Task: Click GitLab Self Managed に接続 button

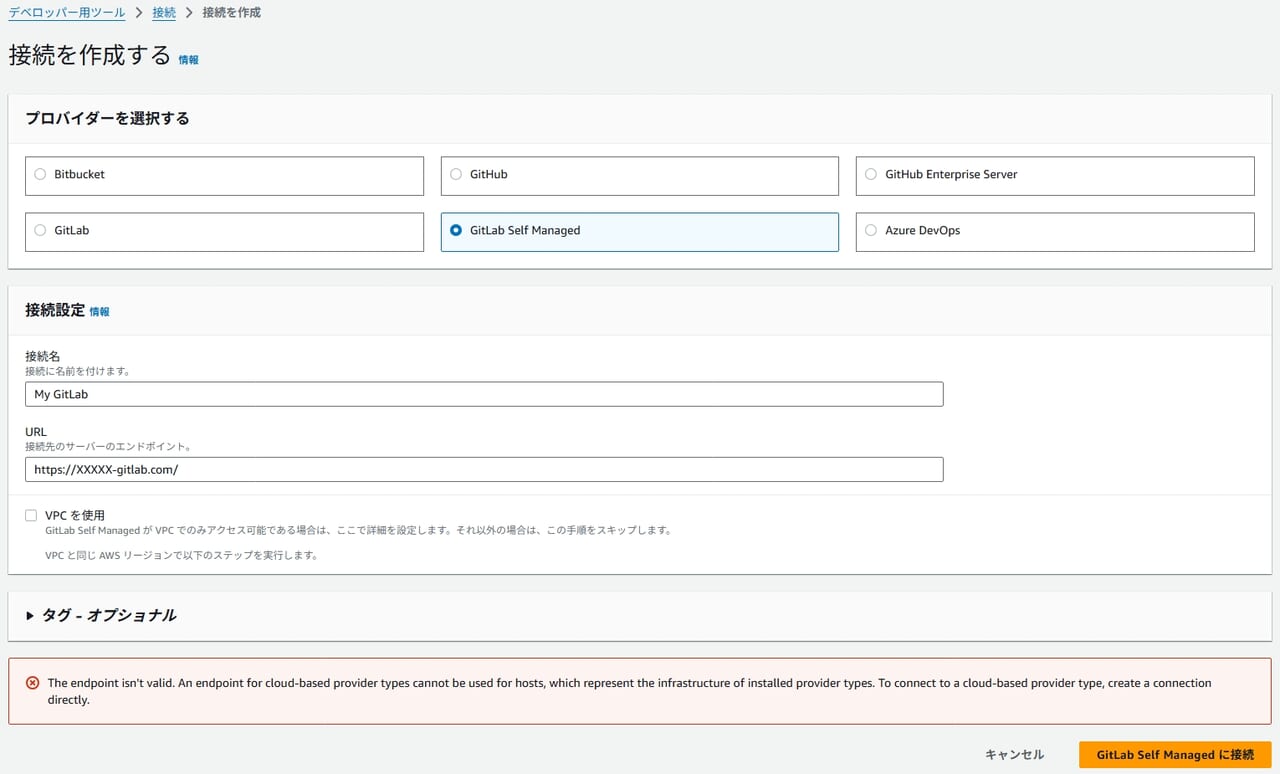Action: tap(1174, 755)
